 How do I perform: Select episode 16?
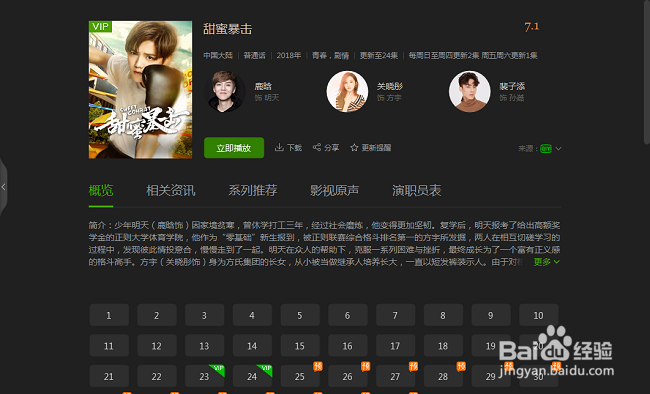[x=348, y=345]
